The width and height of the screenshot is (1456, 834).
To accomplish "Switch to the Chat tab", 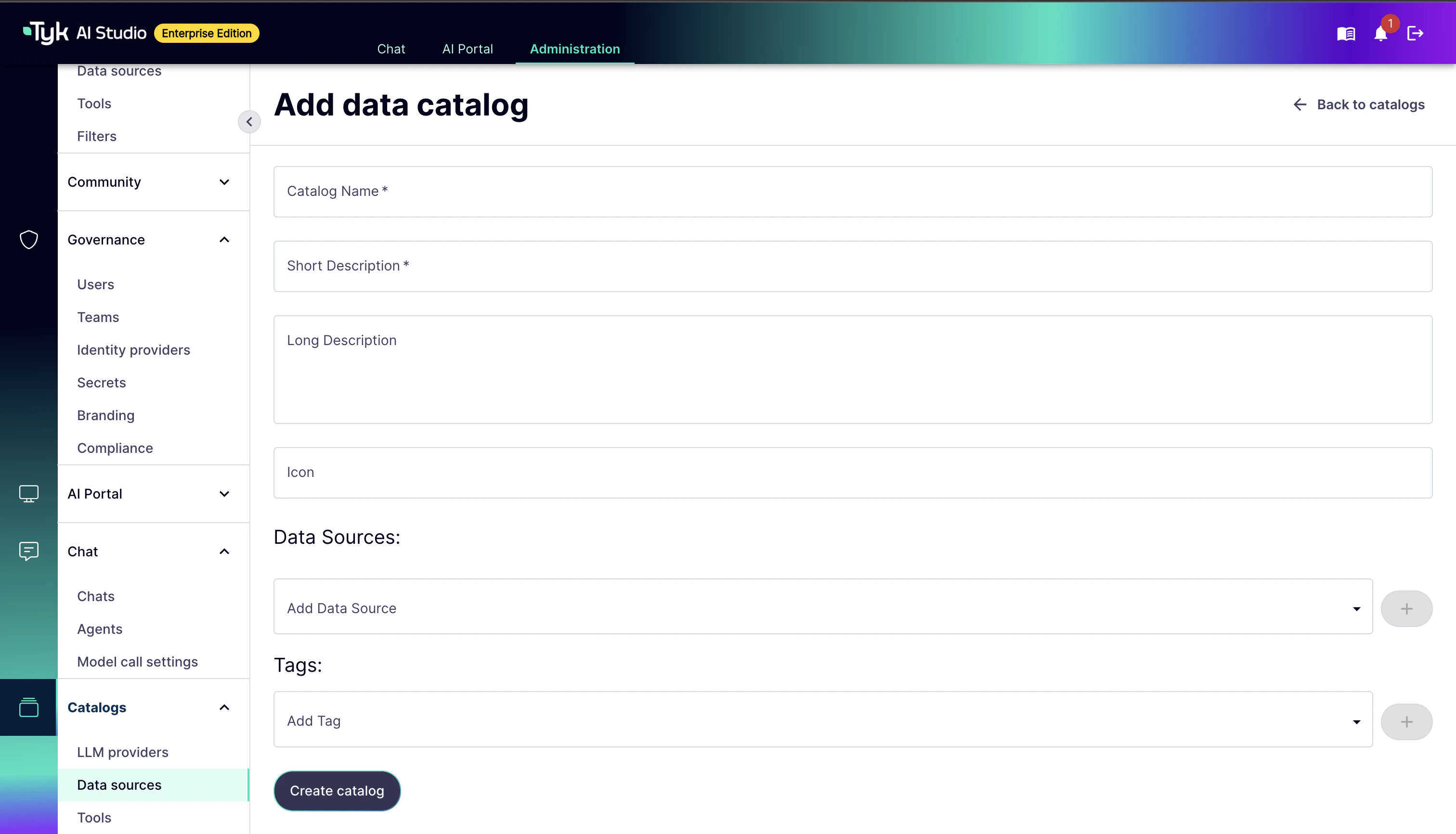I will pos(391,49).
